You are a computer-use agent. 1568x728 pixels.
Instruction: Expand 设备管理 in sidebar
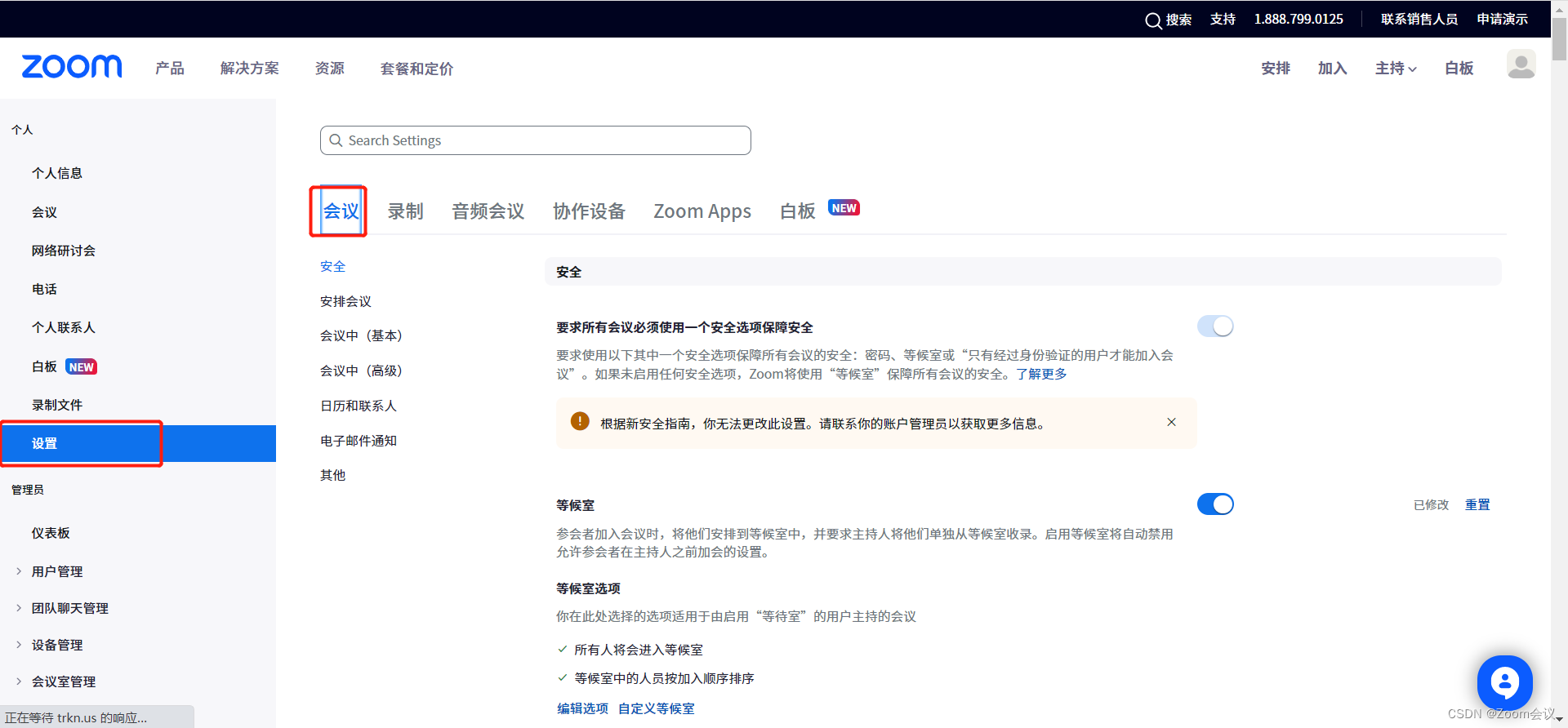(x=19, y=645)
